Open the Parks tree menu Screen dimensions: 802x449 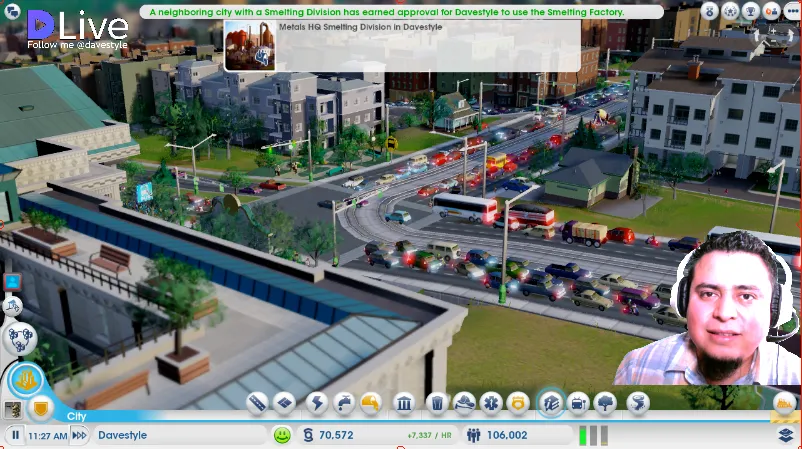(x=606, y=403)
